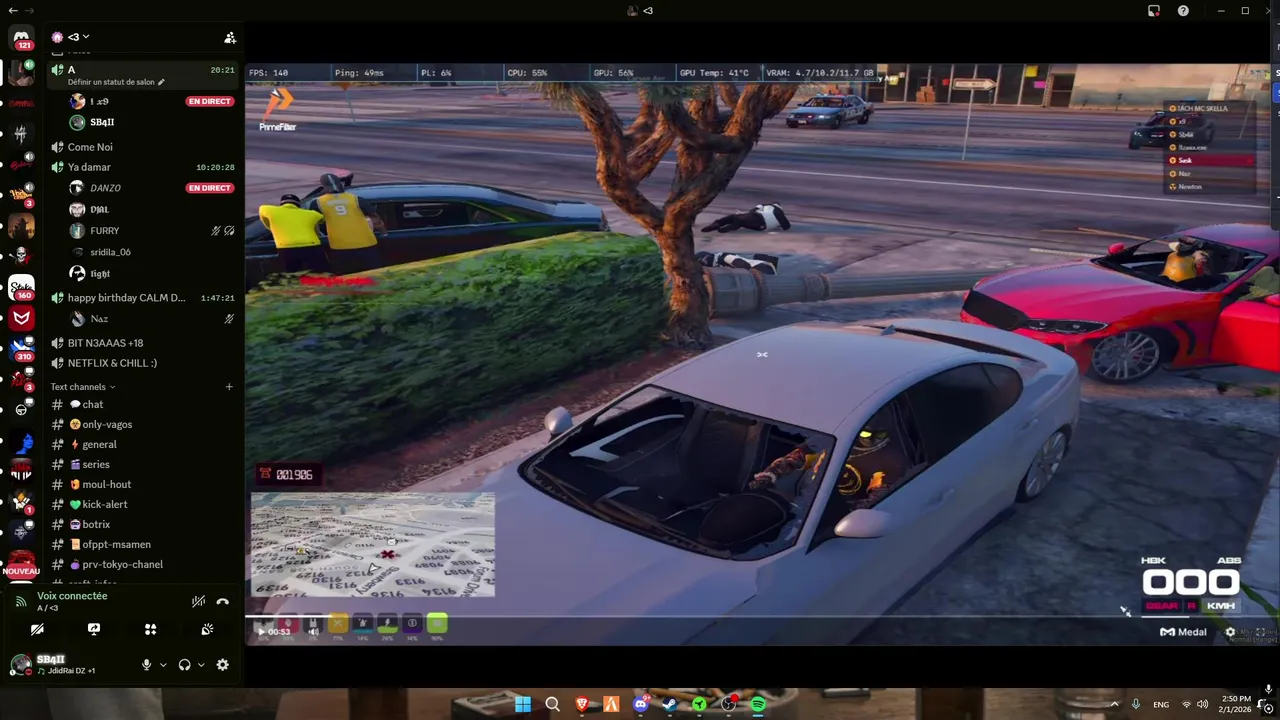Open microphone input options dropdown arrow
Image resolution: width=1280 pixels, height=720 pixels.
coord(163,665)
